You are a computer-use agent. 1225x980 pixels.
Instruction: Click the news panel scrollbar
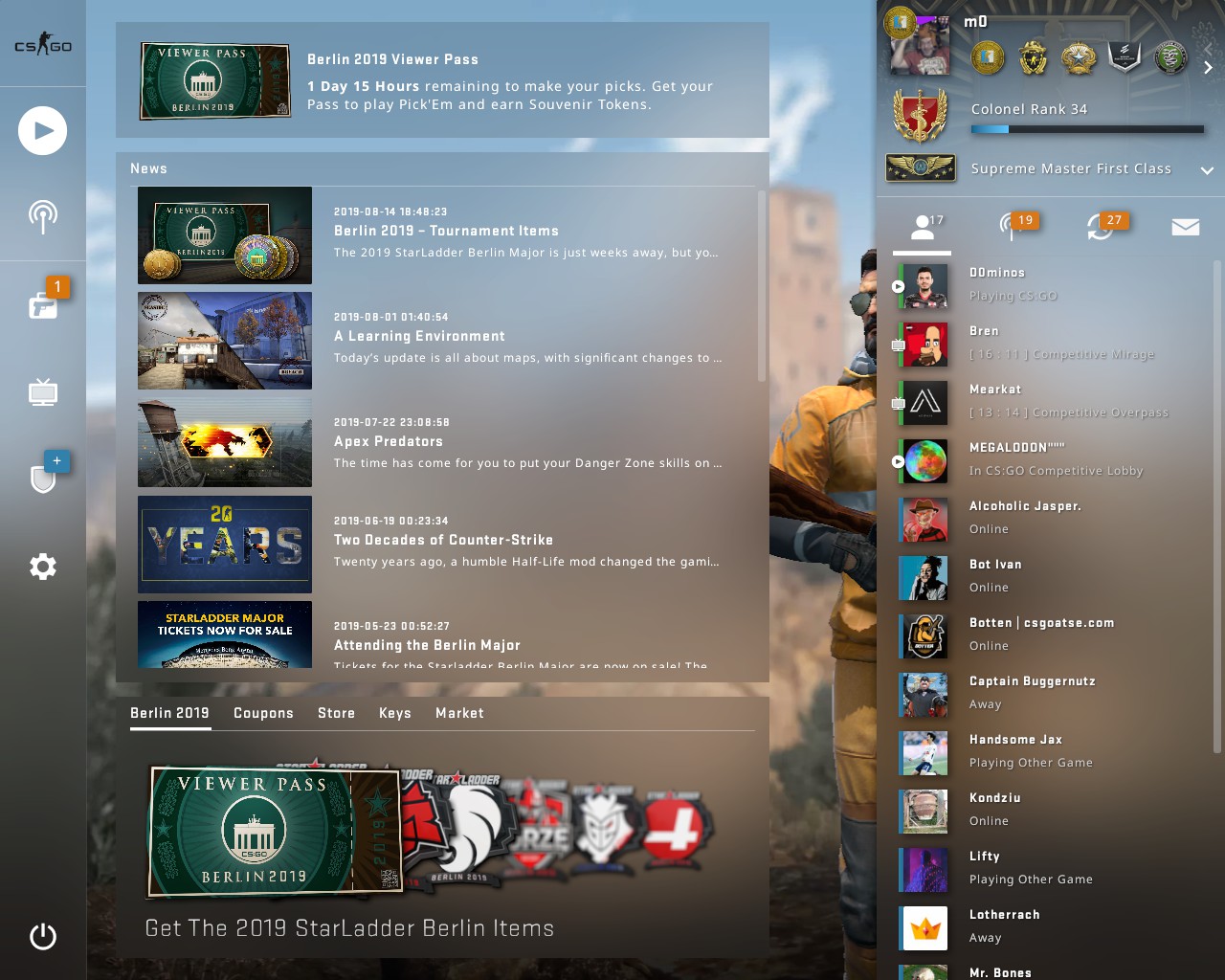click(762, 285)
